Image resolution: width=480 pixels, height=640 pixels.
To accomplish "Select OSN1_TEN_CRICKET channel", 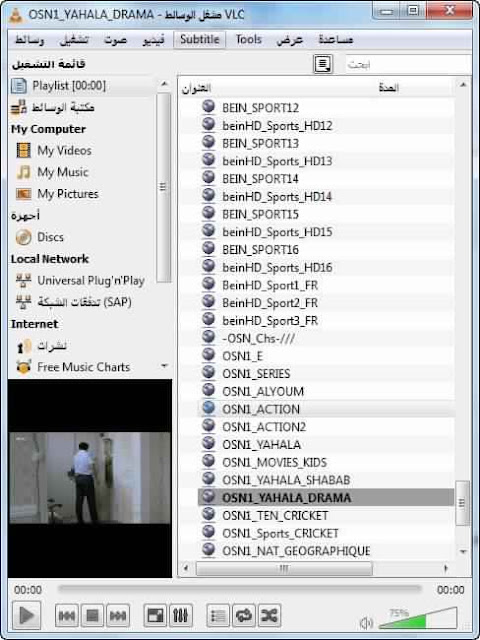I will point(275,516).
